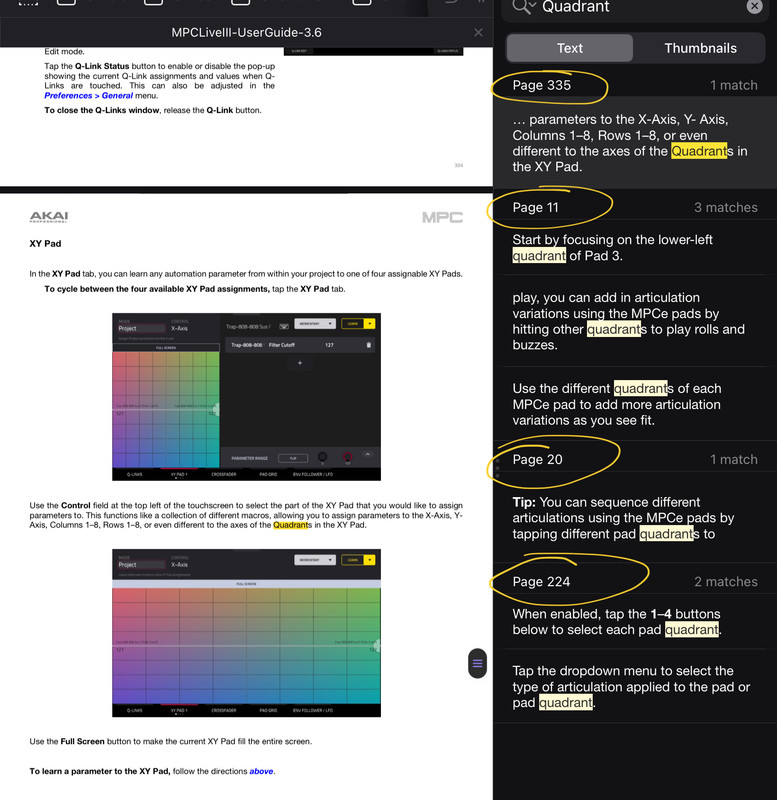Open result about hitting other quadrants for rolls
Image resolution: width=777 pixels, height=800 pixels.
635,321
